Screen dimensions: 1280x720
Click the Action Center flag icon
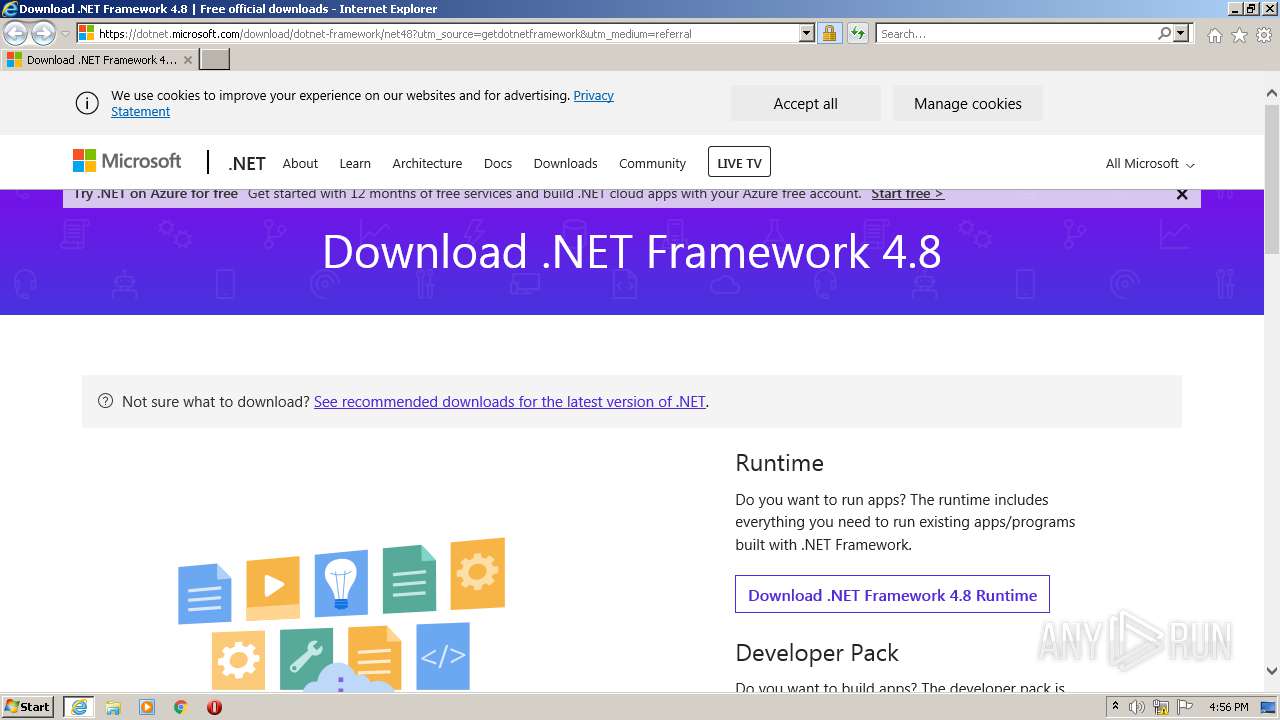(1185, 707)
